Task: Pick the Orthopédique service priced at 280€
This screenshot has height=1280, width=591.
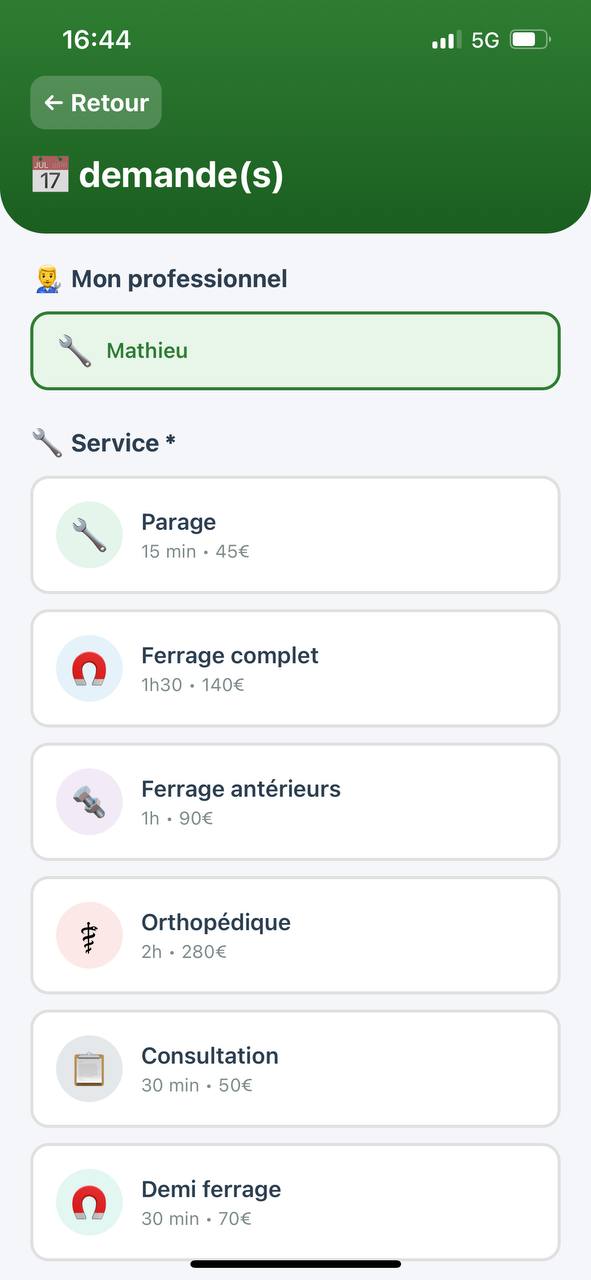Action: point(295,935)
